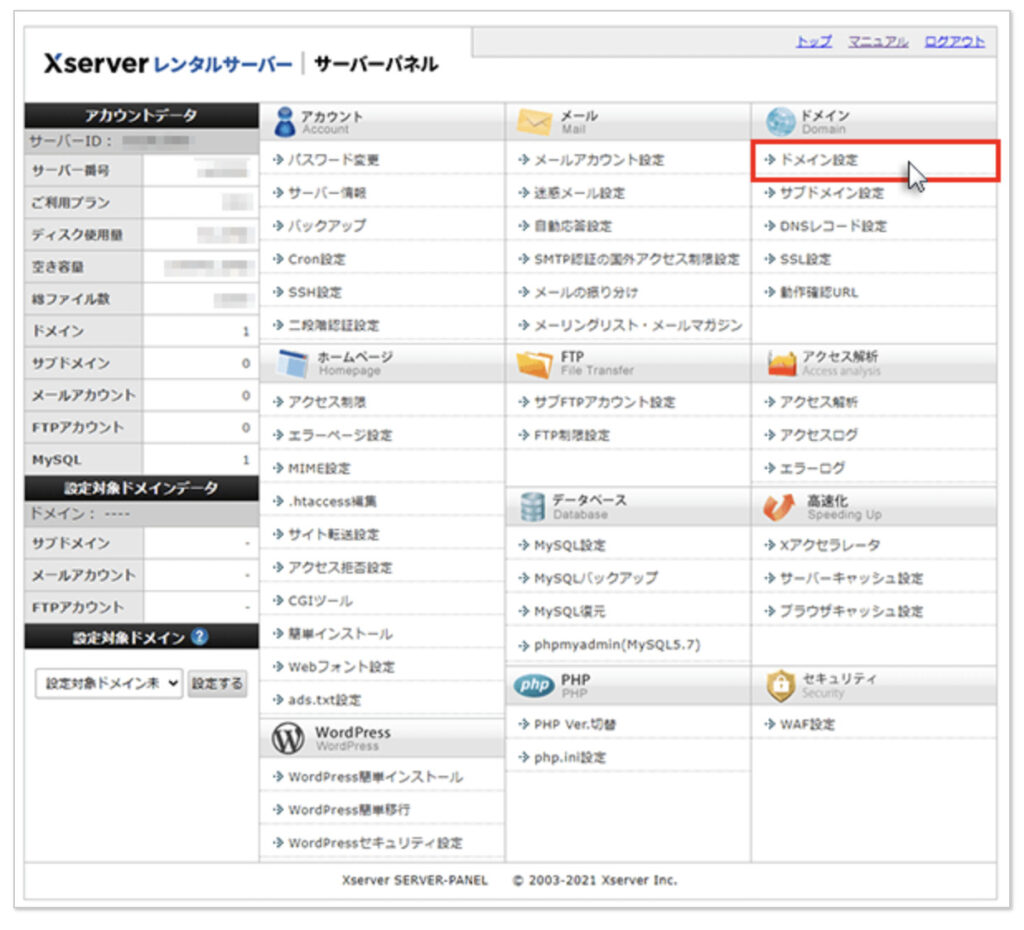Open Cron設定

tap(317, 260)
